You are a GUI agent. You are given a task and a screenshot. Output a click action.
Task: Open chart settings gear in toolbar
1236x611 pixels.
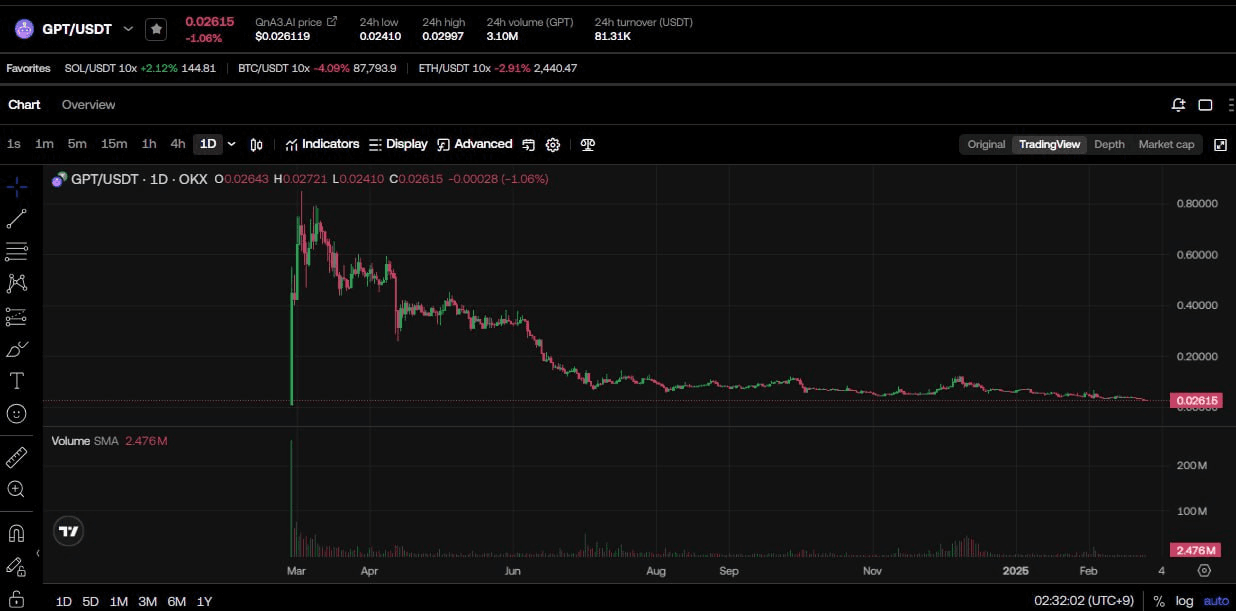(x=553, y=144)
